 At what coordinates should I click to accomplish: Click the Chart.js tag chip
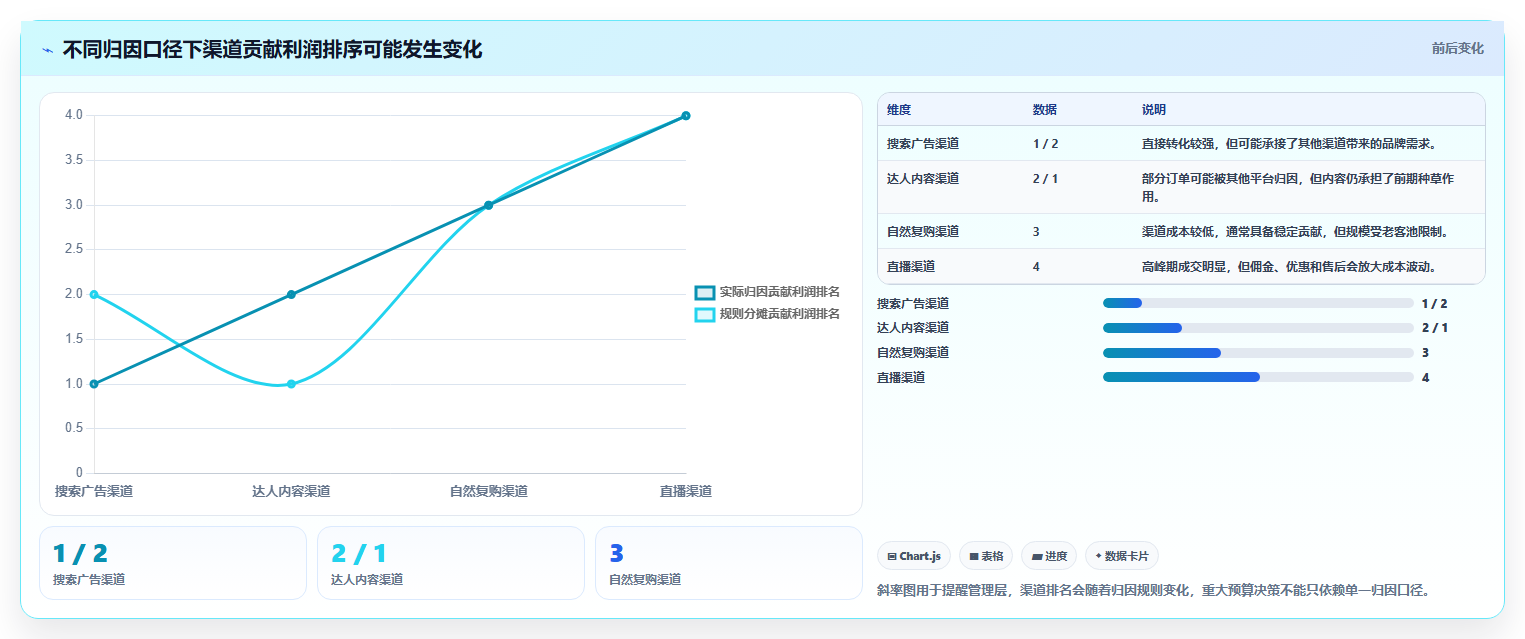(914, 556)
